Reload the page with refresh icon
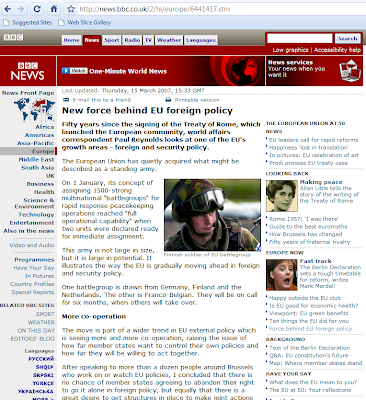The width and height of the screenshot is (366, 400). (x=37, y=9)
